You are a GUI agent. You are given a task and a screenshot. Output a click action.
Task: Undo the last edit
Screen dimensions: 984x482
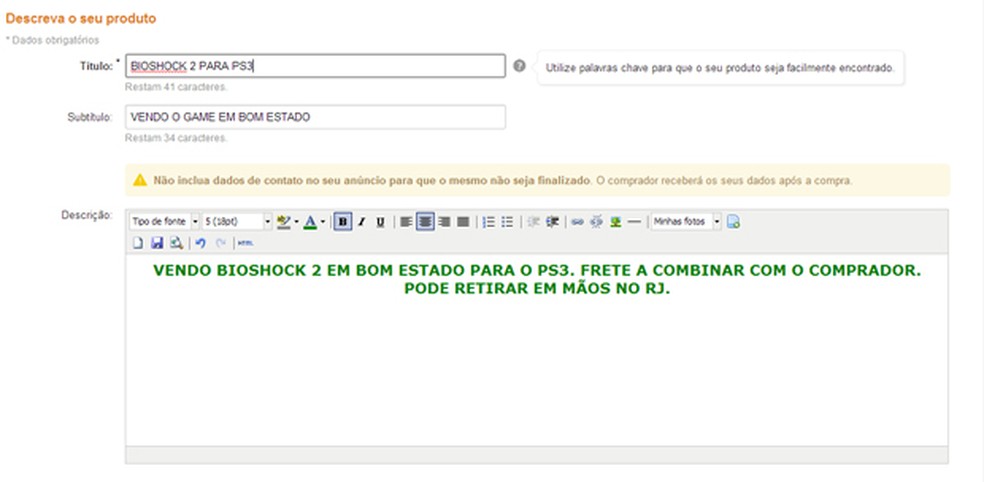(x=201, y=243)
